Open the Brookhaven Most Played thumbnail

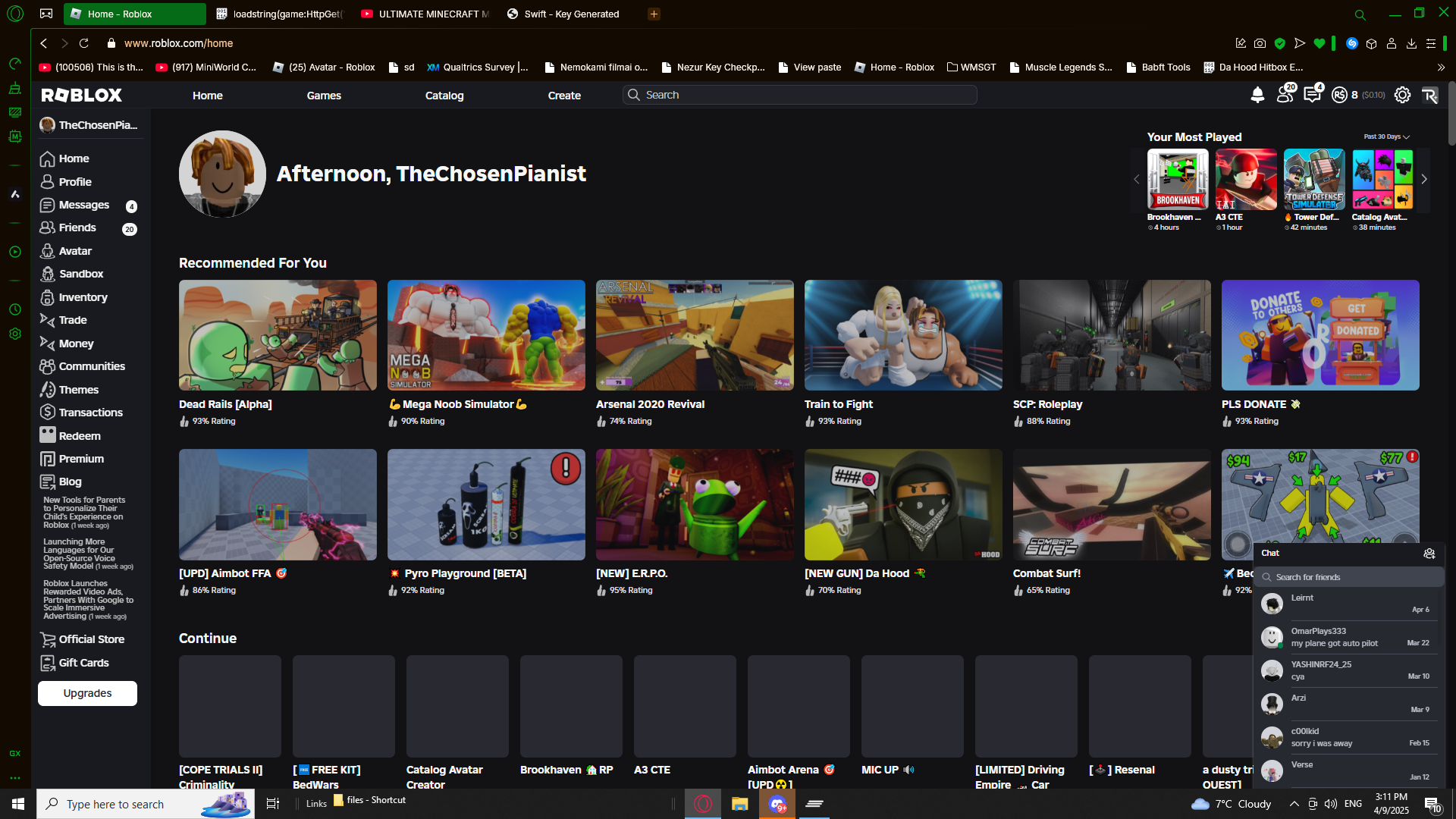[1178, 180]
